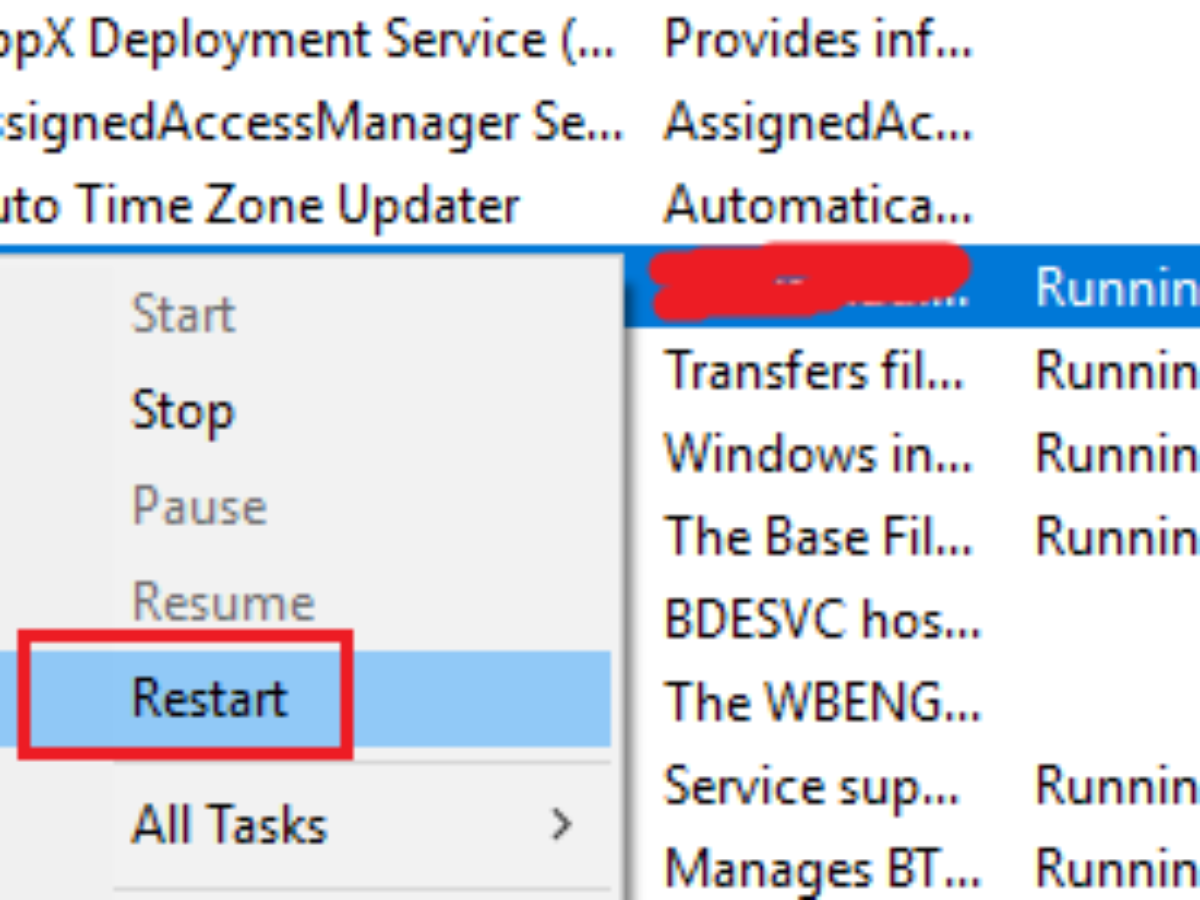Select the "Service sup..." description row
This screenshot has height=900, width=1200.
(812, 785)
